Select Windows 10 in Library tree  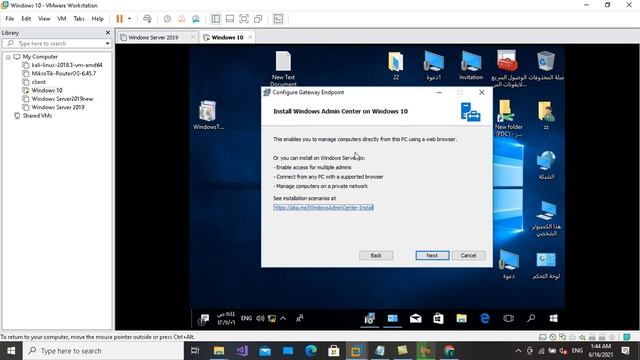47,90
